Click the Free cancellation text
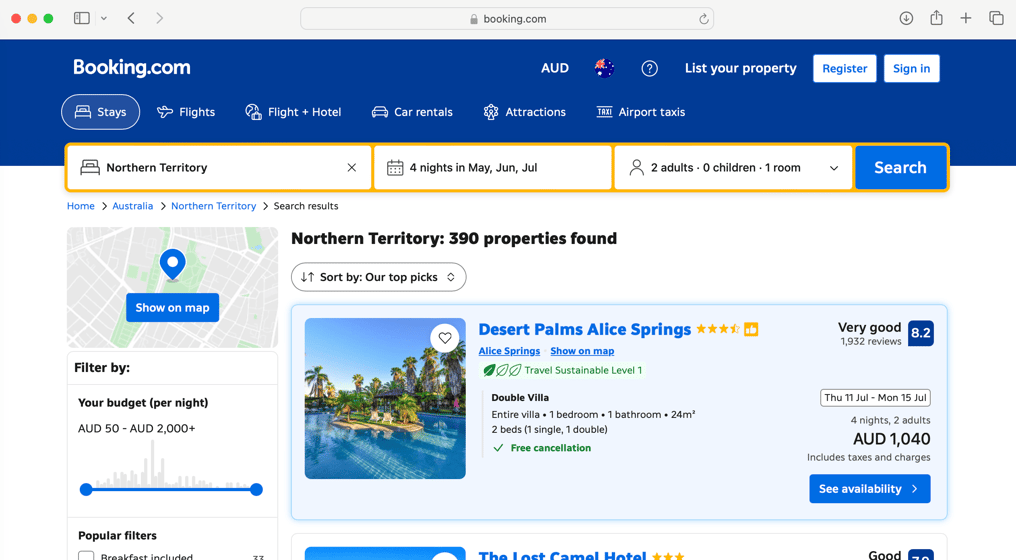Image resolution: width=1016 pixels, height=560 pixels. [x=551, y=448]
